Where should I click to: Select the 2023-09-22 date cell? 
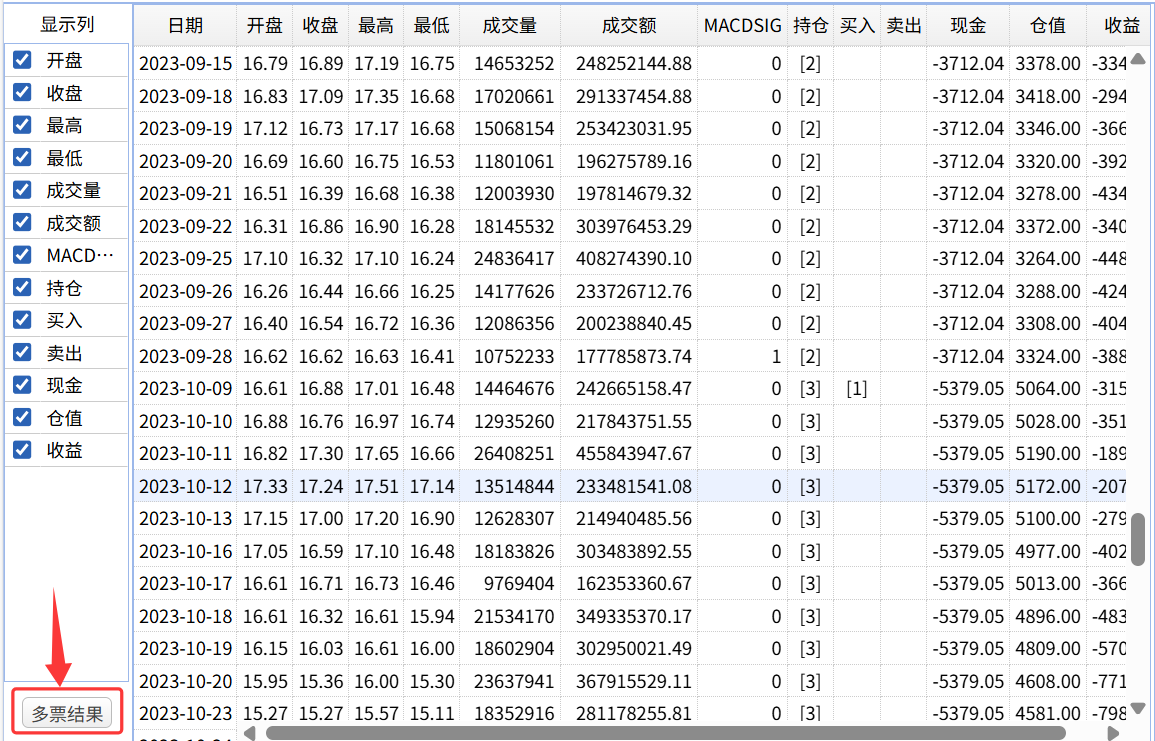[185, 226]
